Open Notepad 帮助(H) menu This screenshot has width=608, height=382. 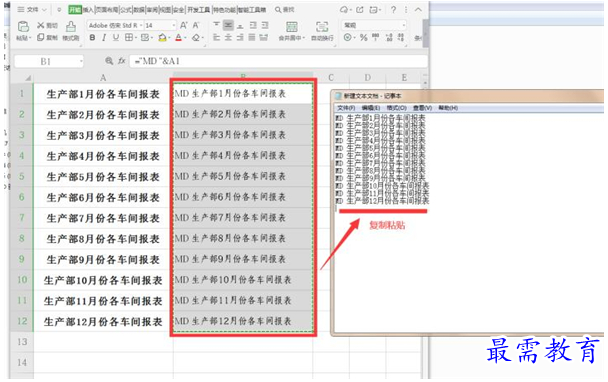point(448,108)
